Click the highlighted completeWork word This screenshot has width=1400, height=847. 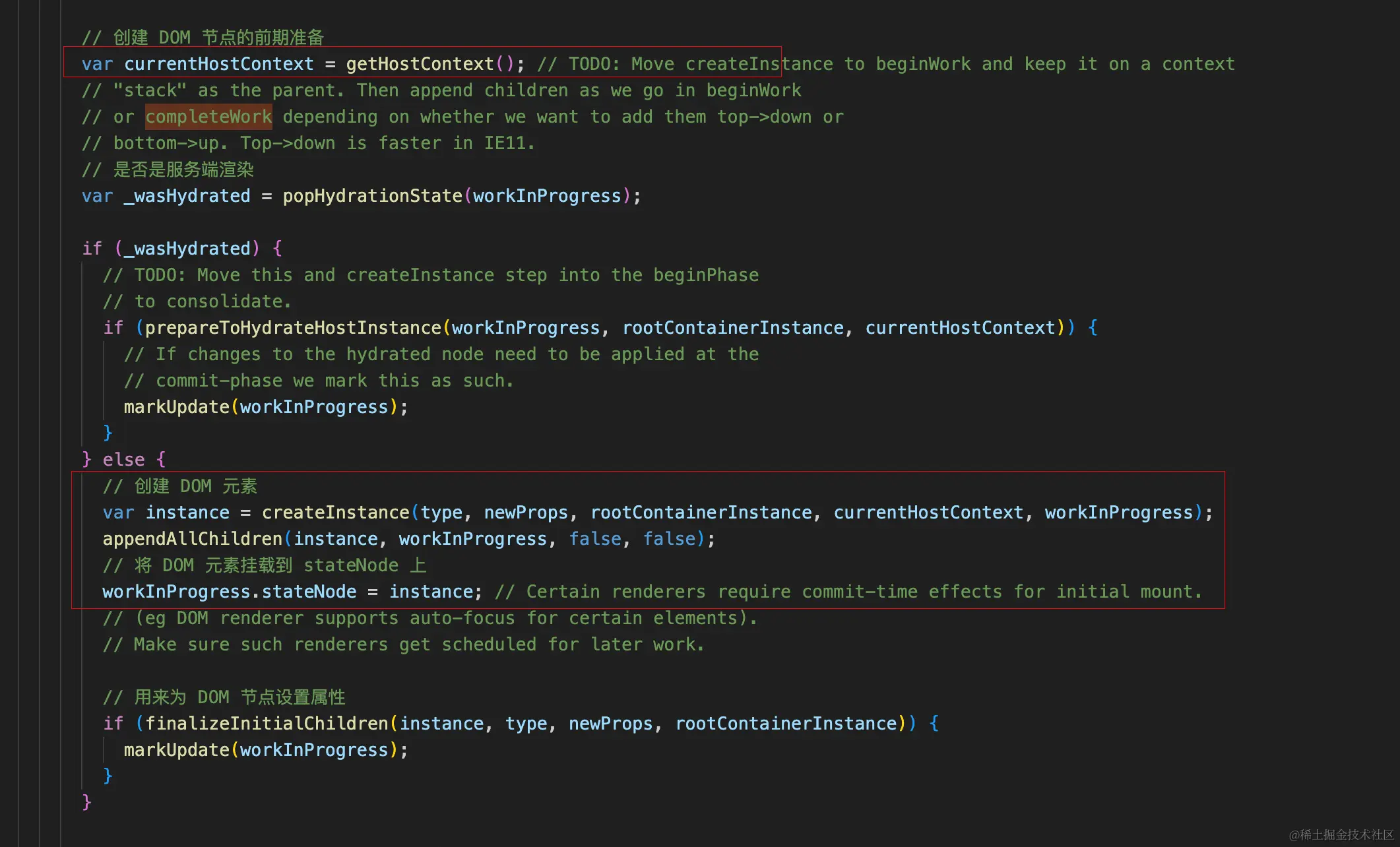208,117
